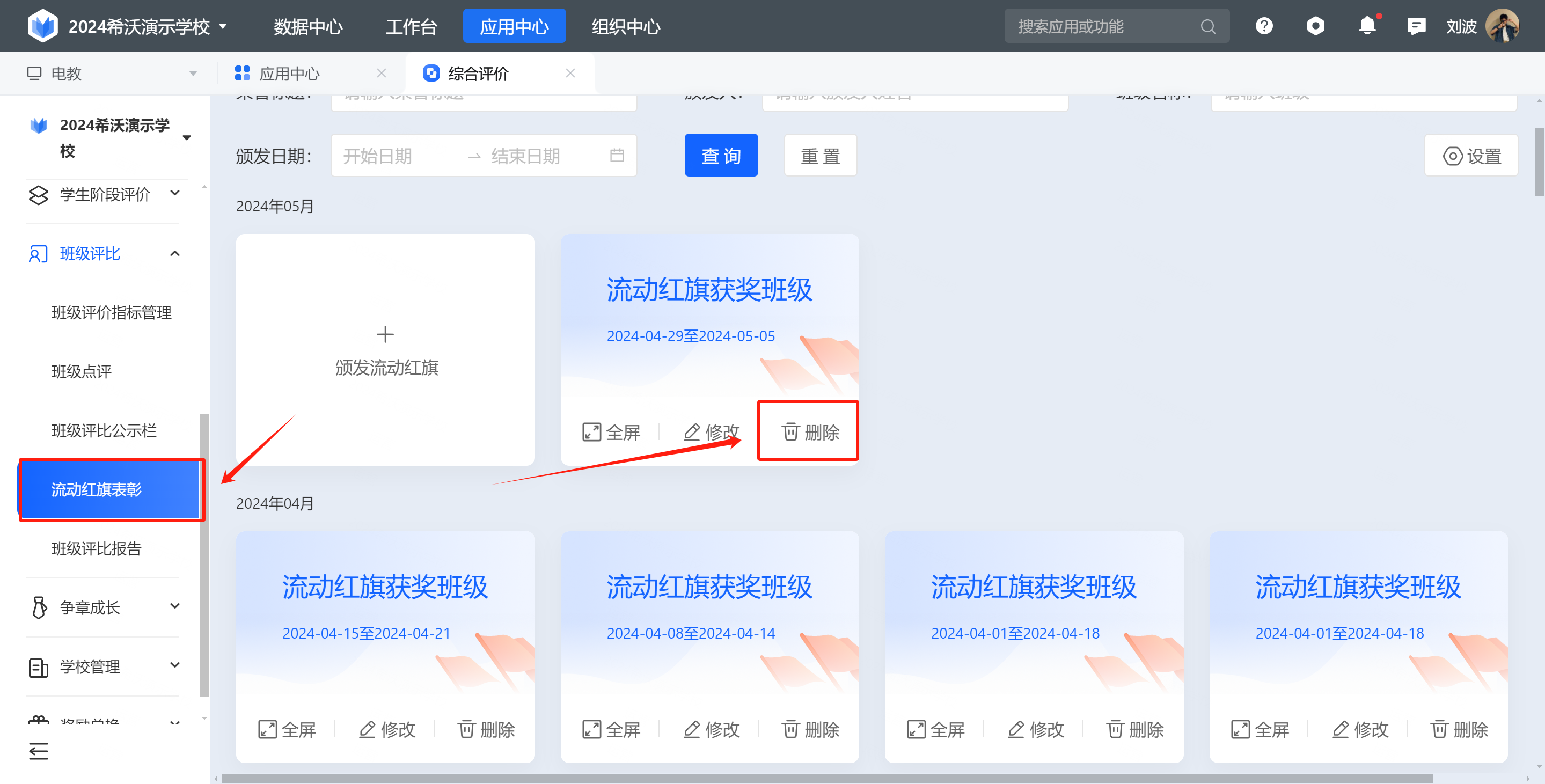Close the 综合评价 tab
The height and width of the screenshot is (784, 1545).
pos(570,73)
